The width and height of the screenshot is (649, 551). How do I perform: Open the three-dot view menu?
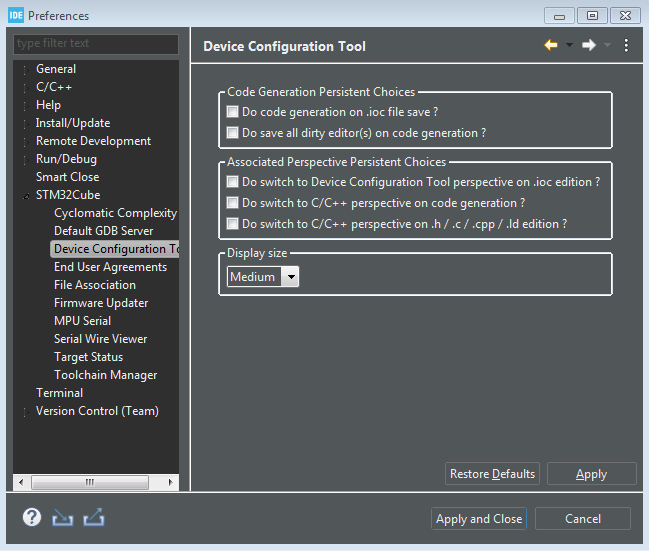tap(626, 46)
